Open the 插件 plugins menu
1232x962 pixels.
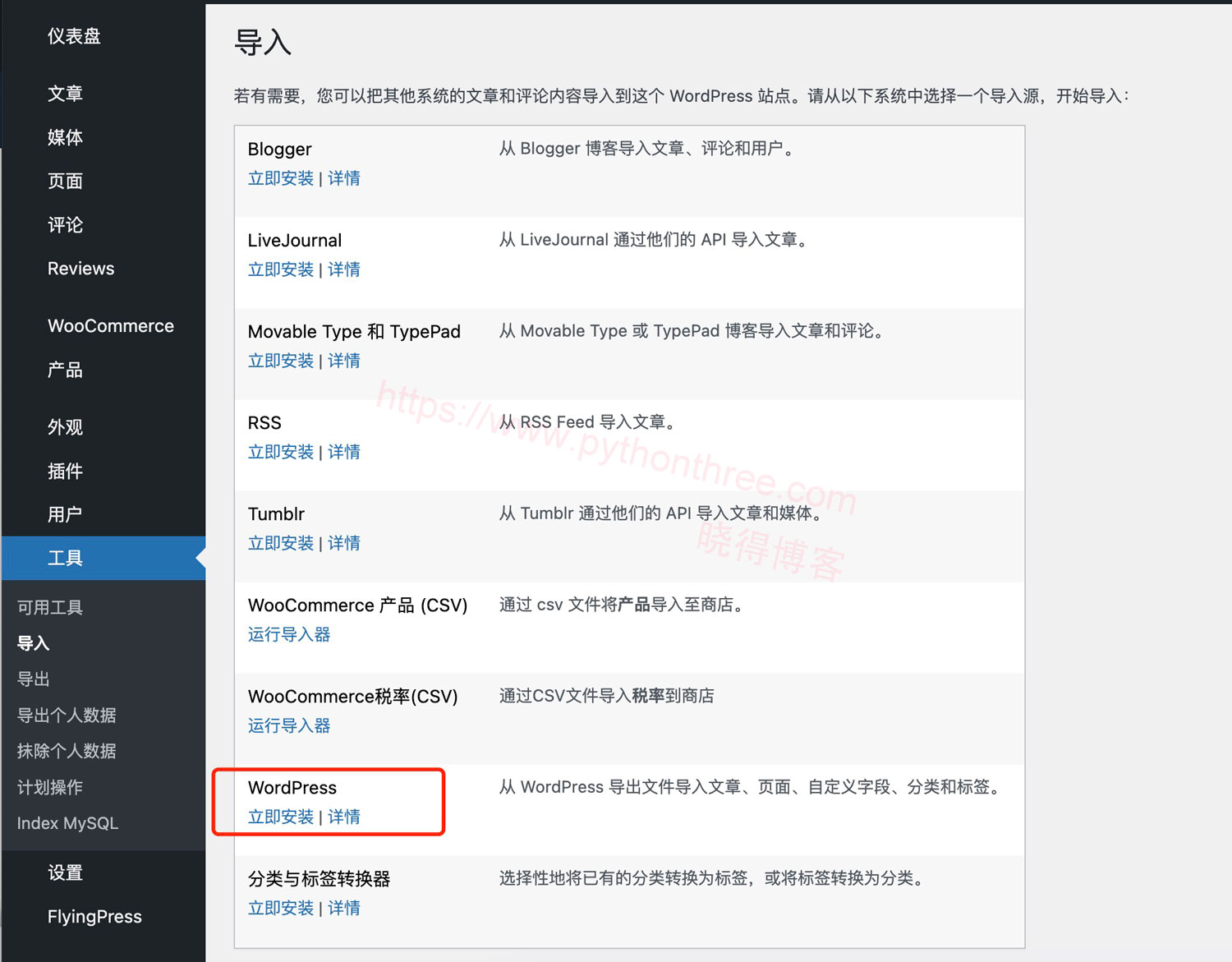(65, 471)
